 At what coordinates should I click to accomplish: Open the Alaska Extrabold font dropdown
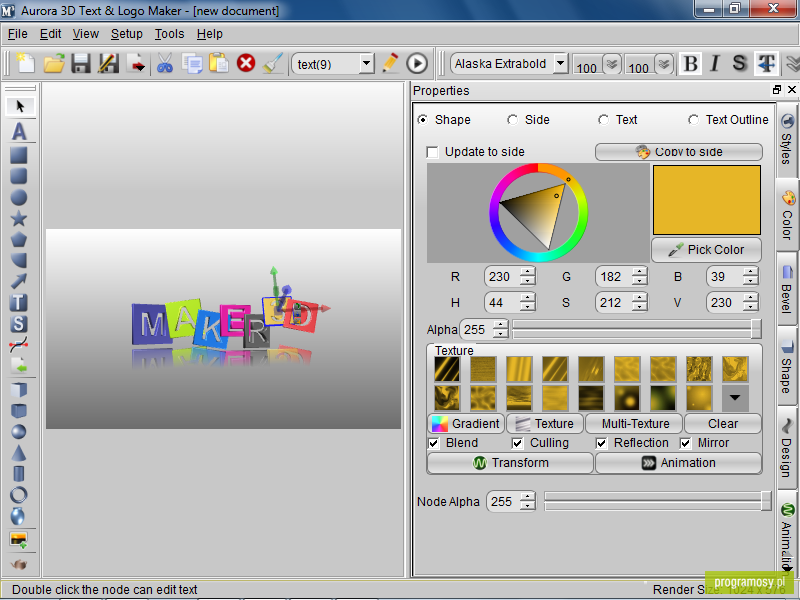560,64
